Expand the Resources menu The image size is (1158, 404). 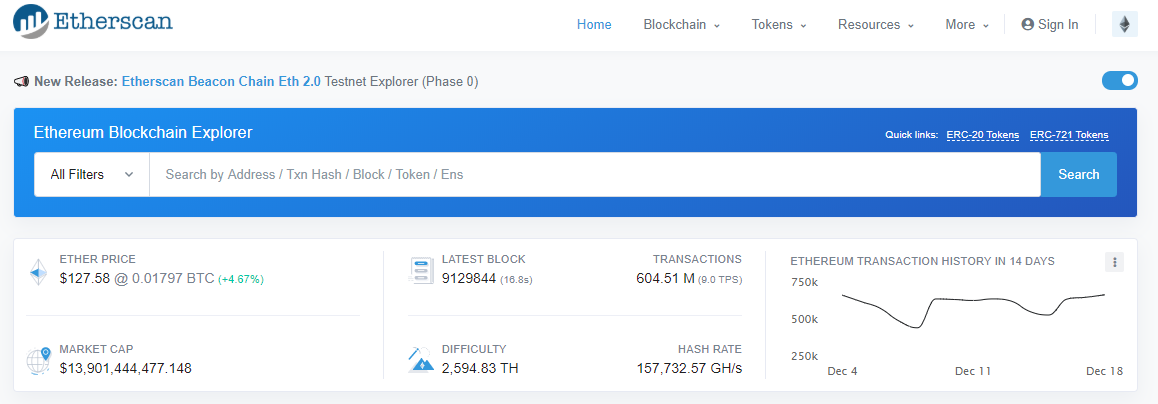click(876, 24)
